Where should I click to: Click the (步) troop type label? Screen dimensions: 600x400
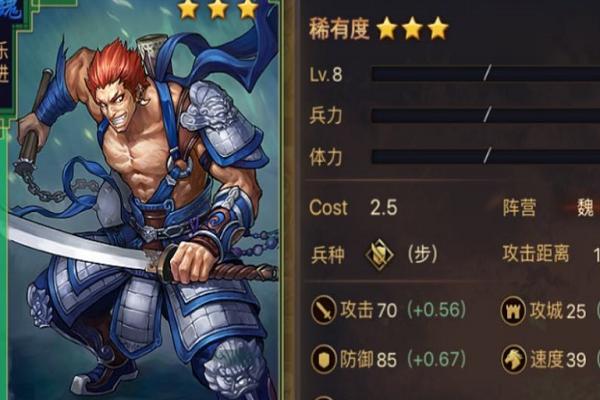(x=422, y=254)
